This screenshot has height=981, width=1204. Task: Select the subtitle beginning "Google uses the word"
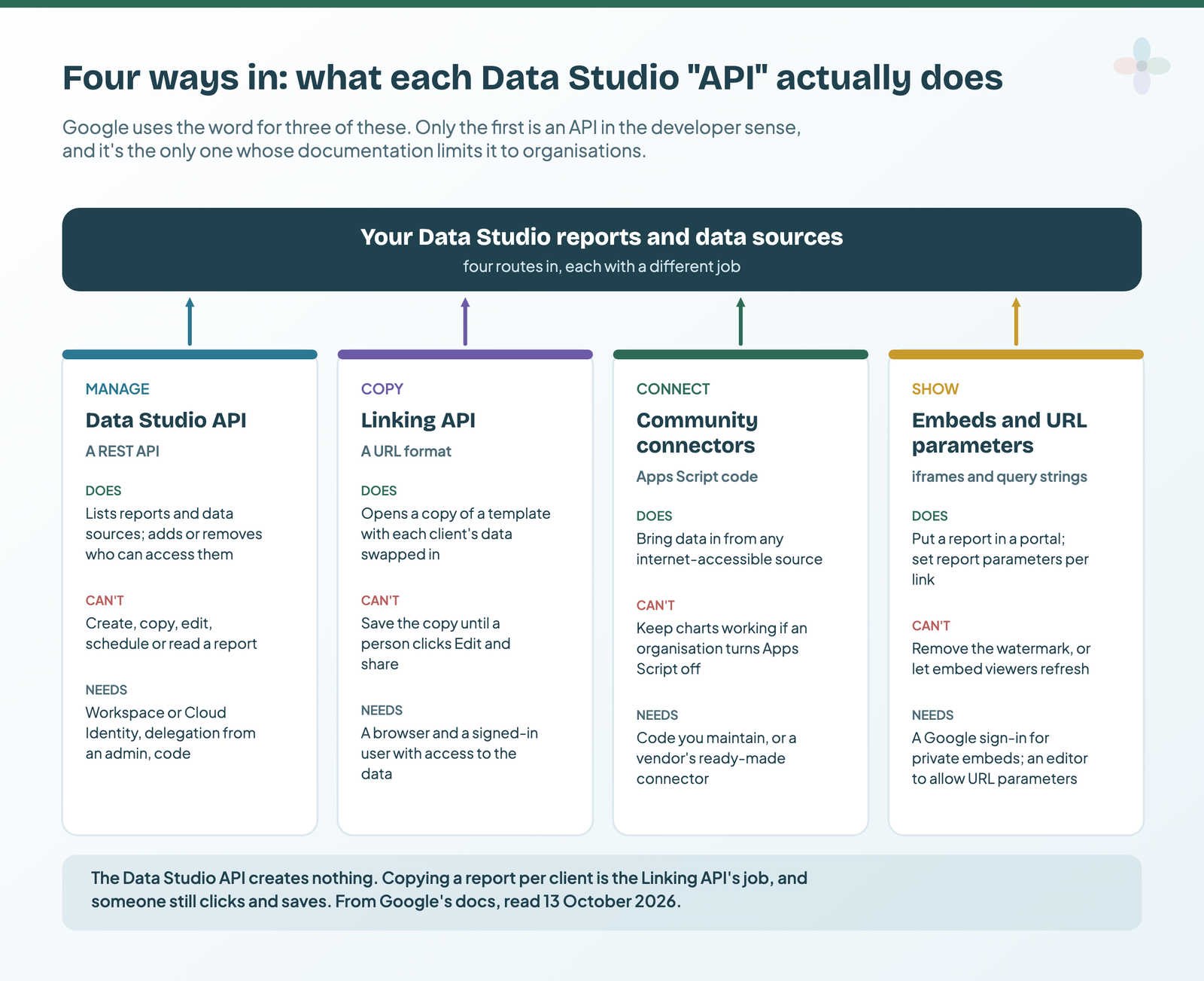click(x=431, y=139)
